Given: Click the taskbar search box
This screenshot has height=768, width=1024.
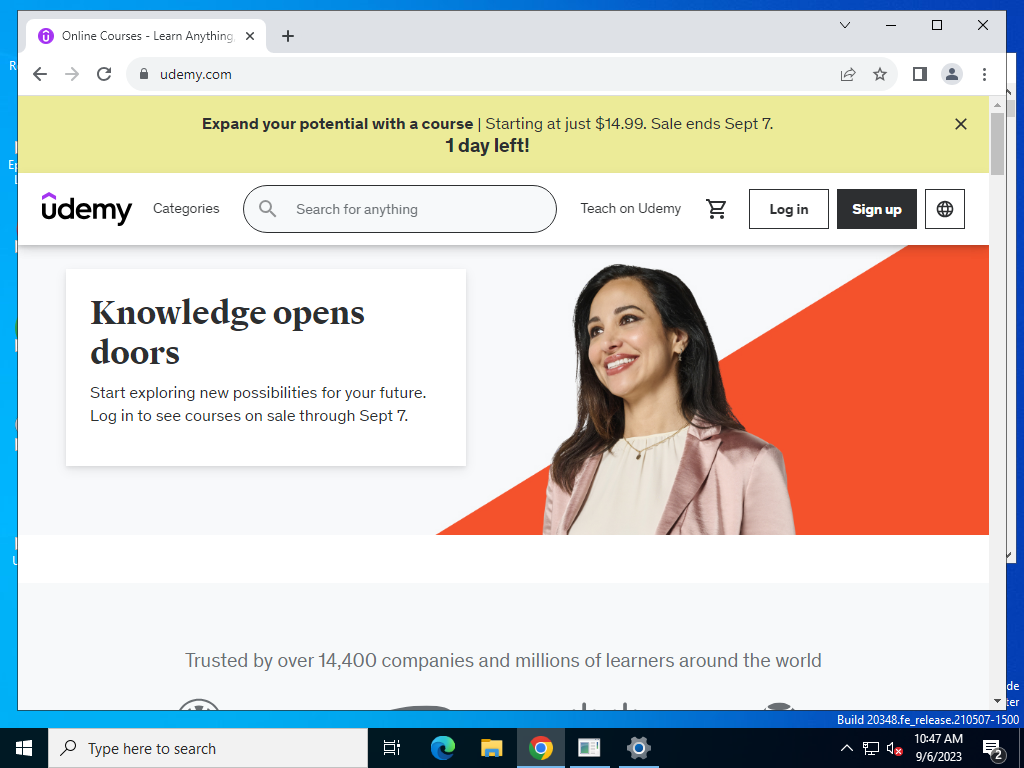Looking at the screenshot, I should [208, 748].
